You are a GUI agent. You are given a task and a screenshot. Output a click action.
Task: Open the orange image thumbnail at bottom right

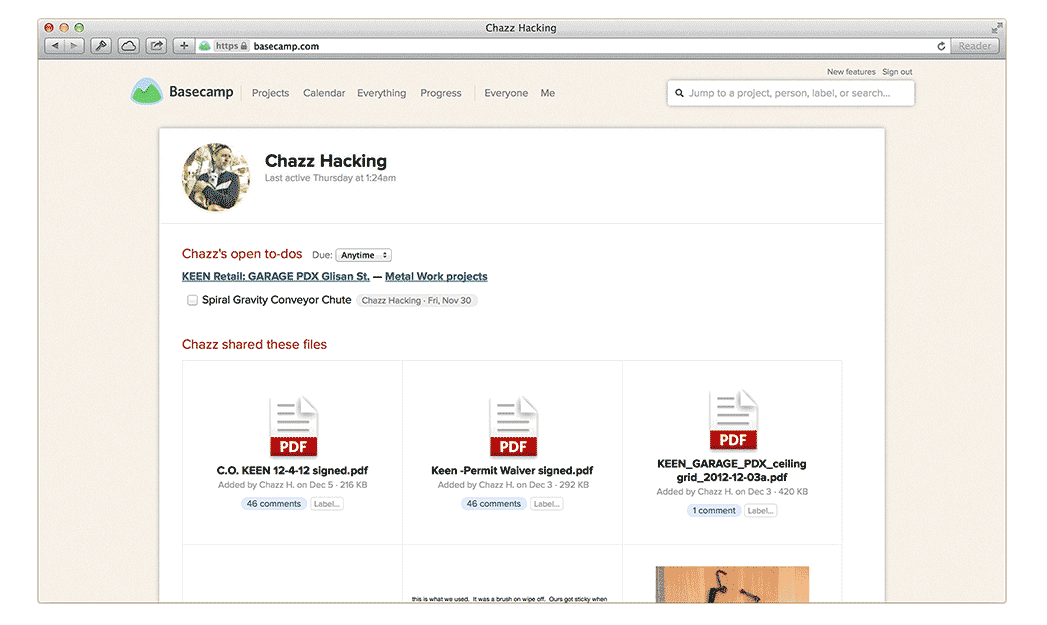coord(732,584)
